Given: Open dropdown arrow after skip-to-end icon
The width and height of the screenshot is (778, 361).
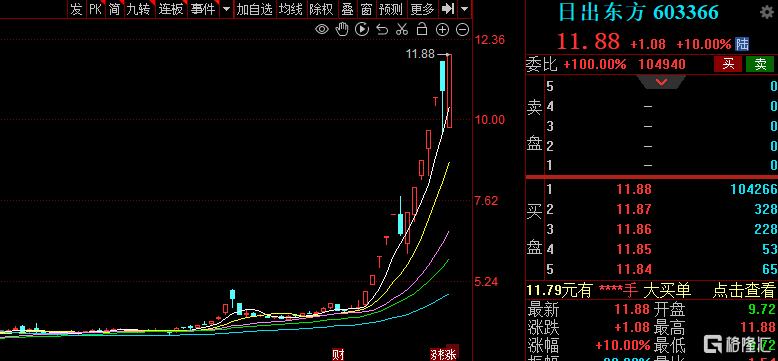Looking at the screenshot, I should [464, 9].
